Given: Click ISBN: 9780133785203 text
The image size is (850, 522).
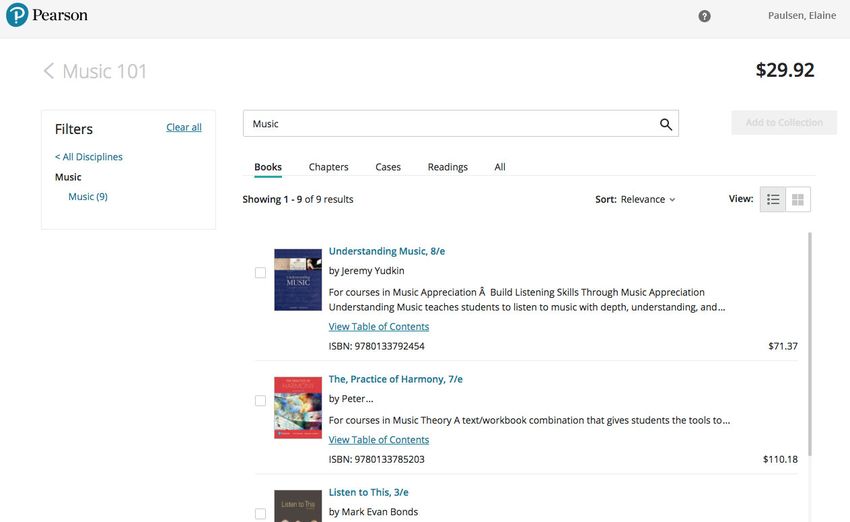Looking at the screenshot, I should tap(377, 460).
